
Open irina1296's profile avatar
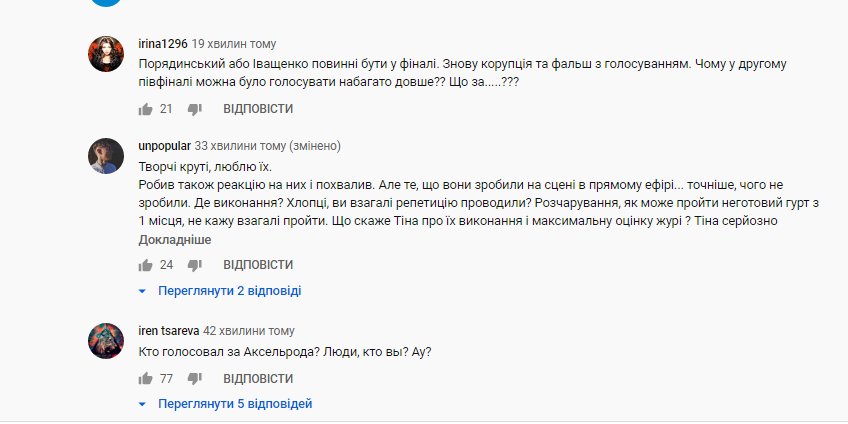106,53
